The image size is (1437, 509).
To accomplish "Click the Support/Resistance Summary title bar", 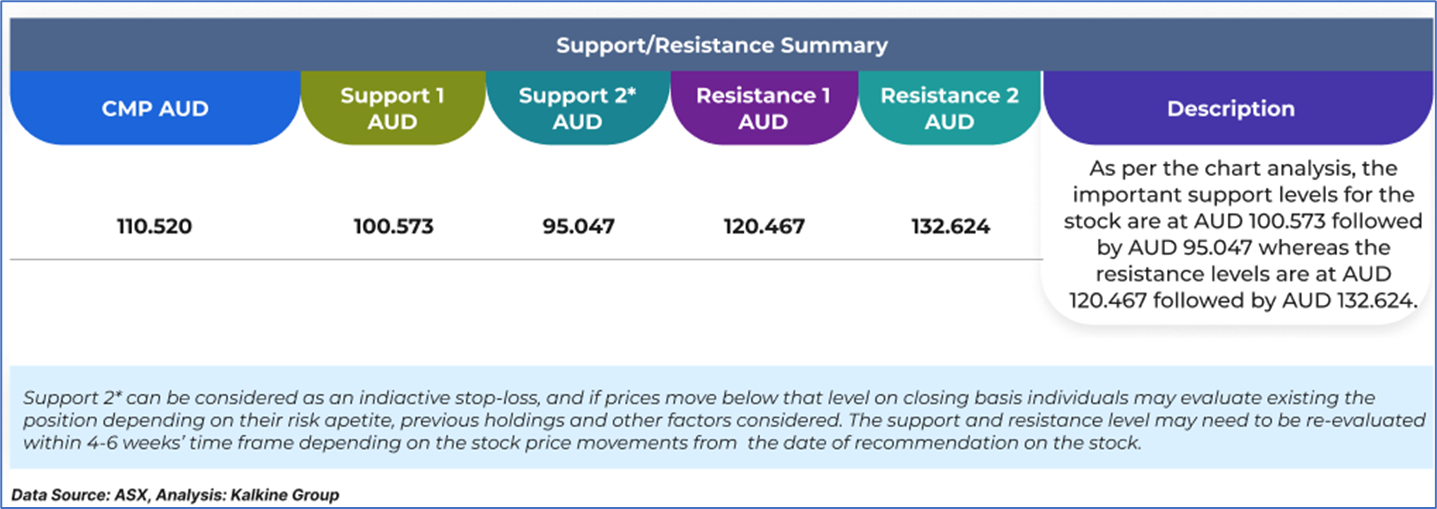I will click(721, 45).
